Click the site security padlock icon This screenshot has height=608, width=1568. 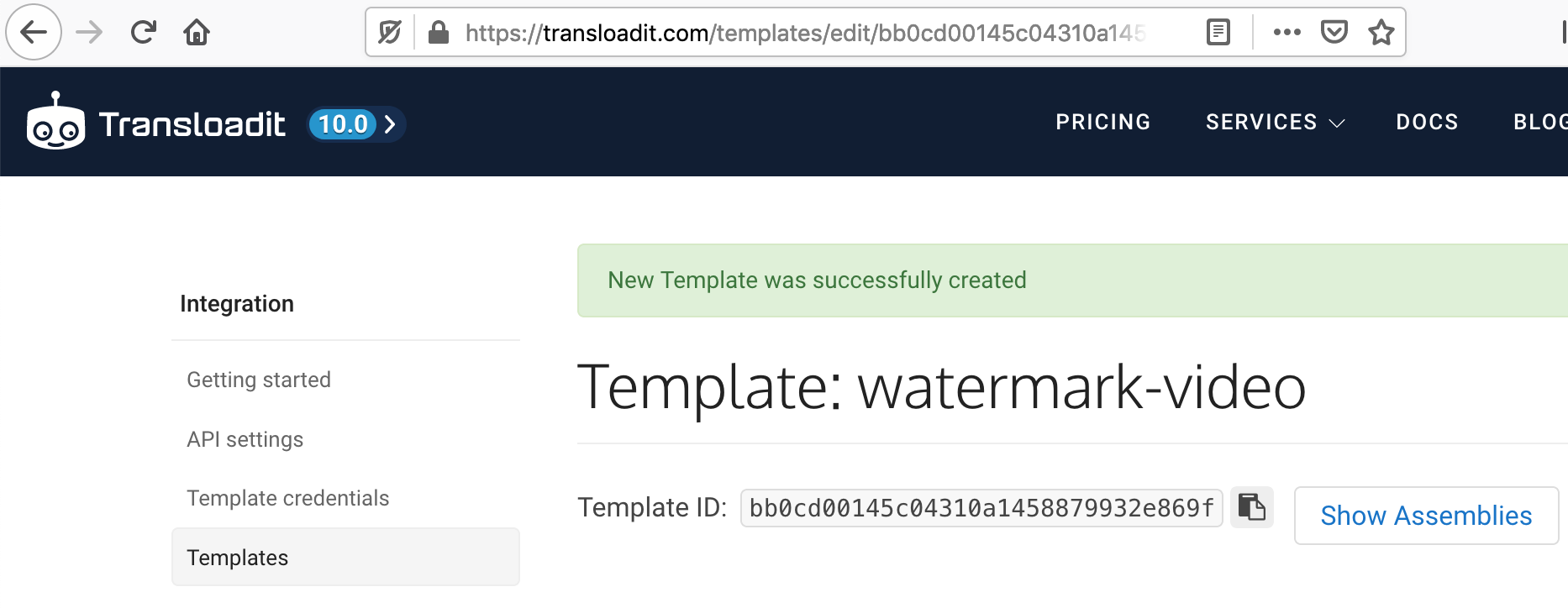coord(438,33)
